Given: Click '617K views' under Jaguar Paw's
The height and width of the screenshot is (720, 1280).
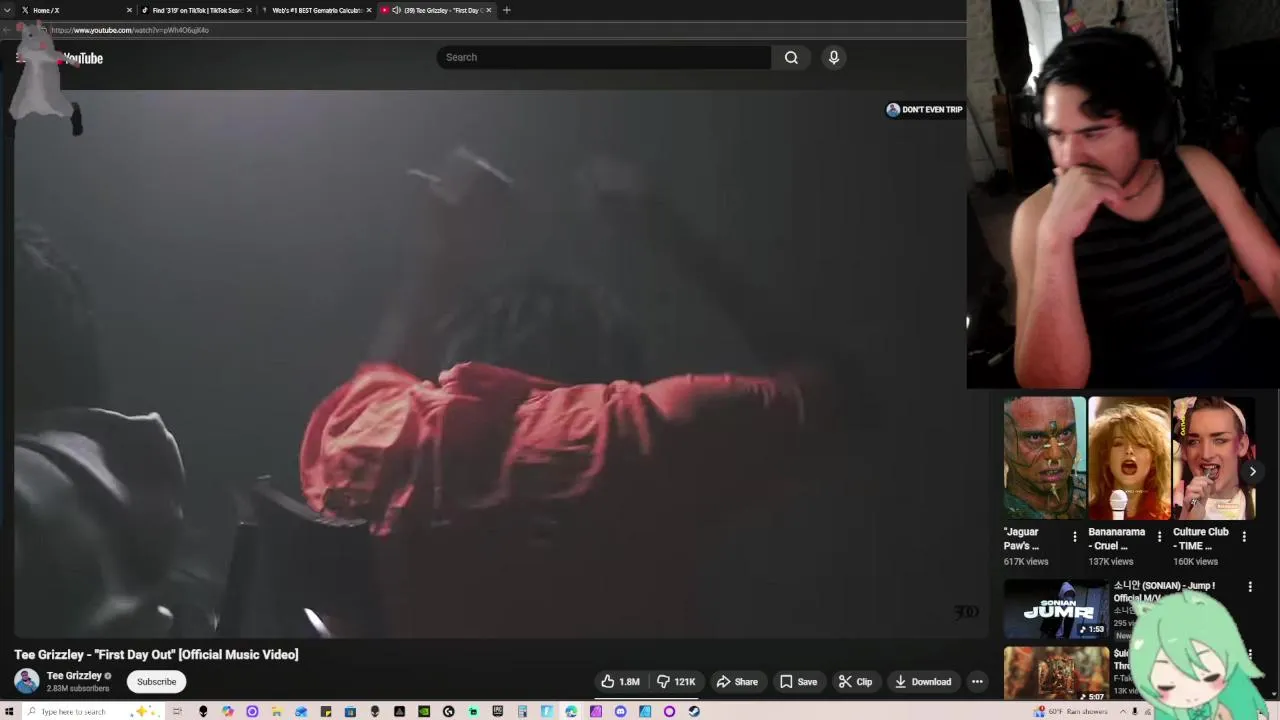Looking at the screenshot, I should (x=1026, y=562).
